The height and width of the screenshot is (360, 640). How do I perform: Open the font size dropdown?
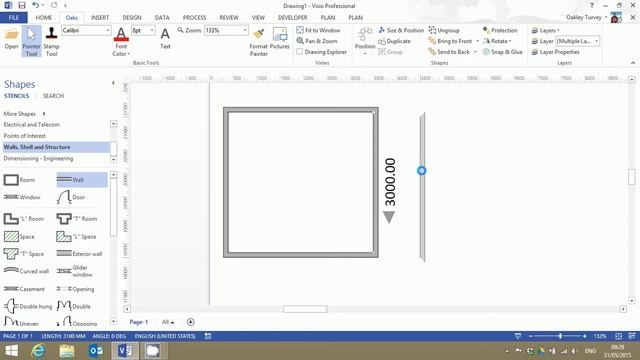[x=152, y=31]
